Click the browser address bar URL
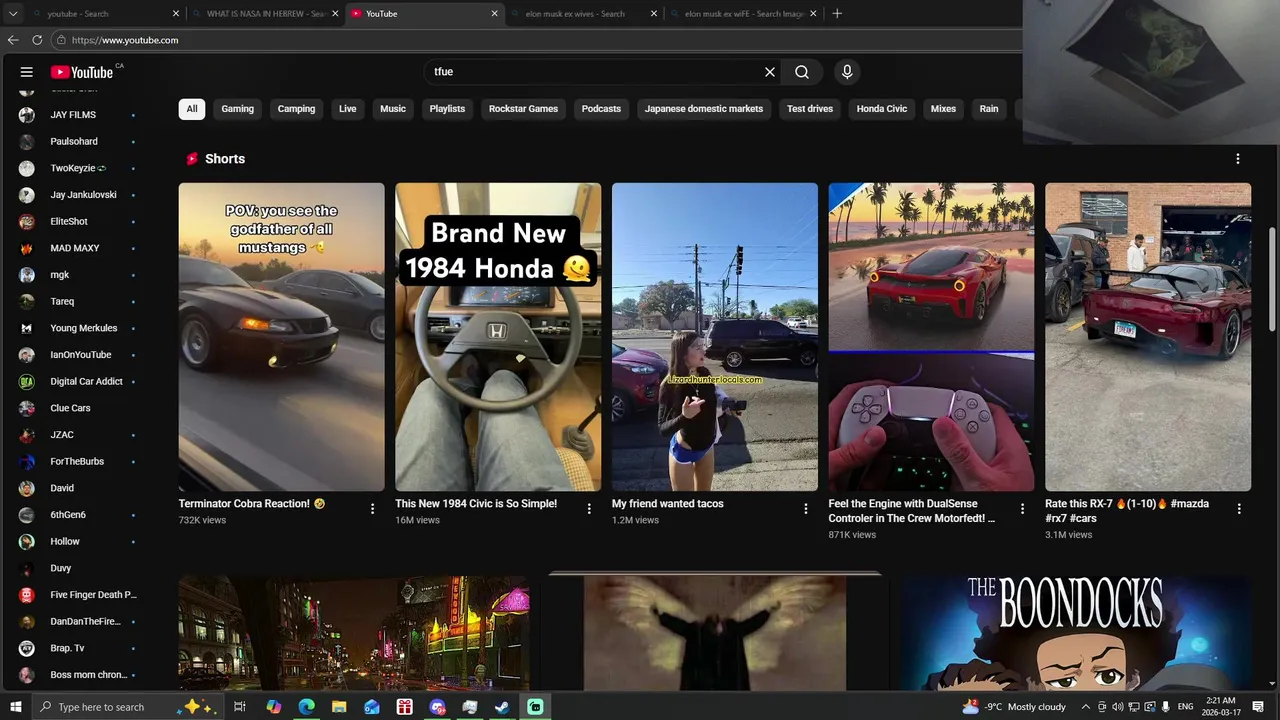 (125, 40)
